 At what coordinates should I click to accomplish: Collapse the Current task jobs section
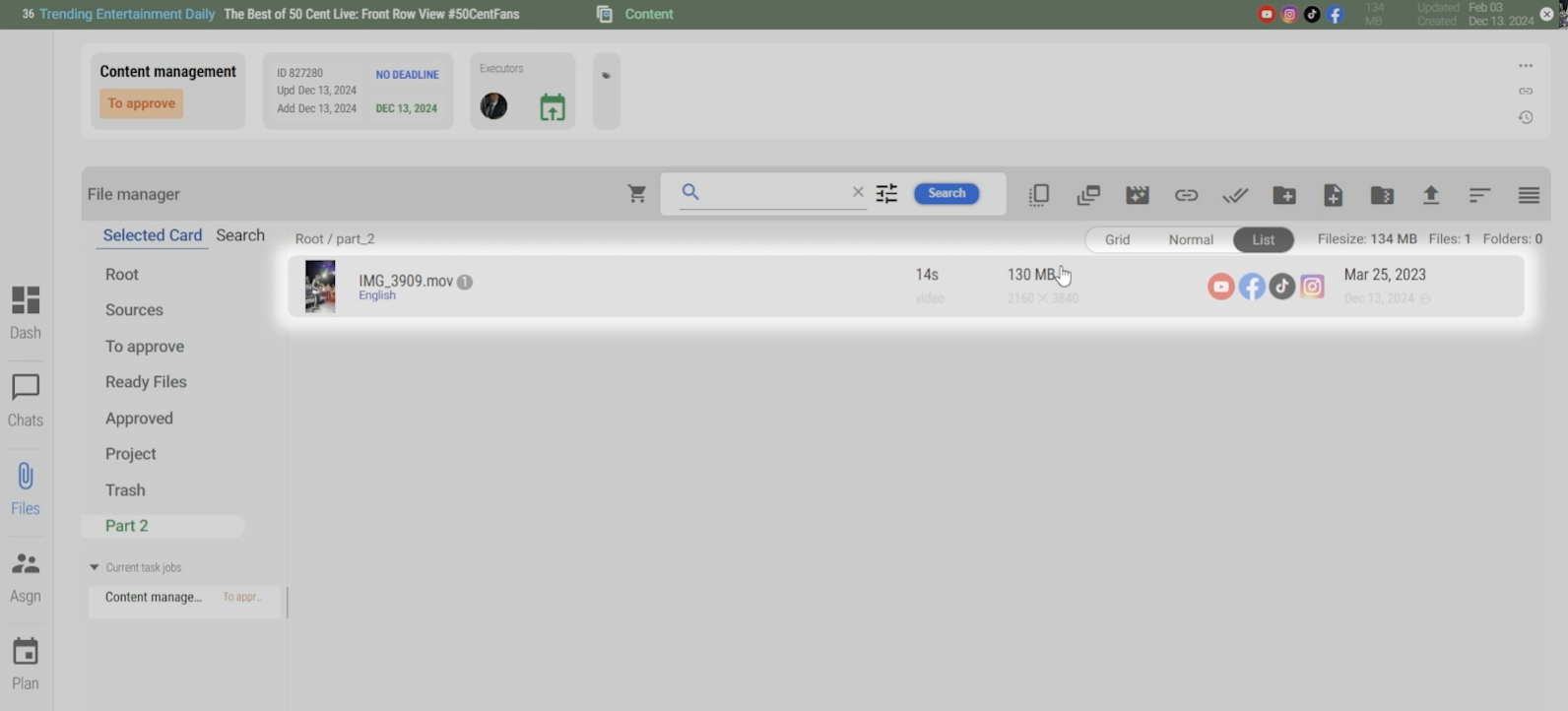tap(95, 567)
